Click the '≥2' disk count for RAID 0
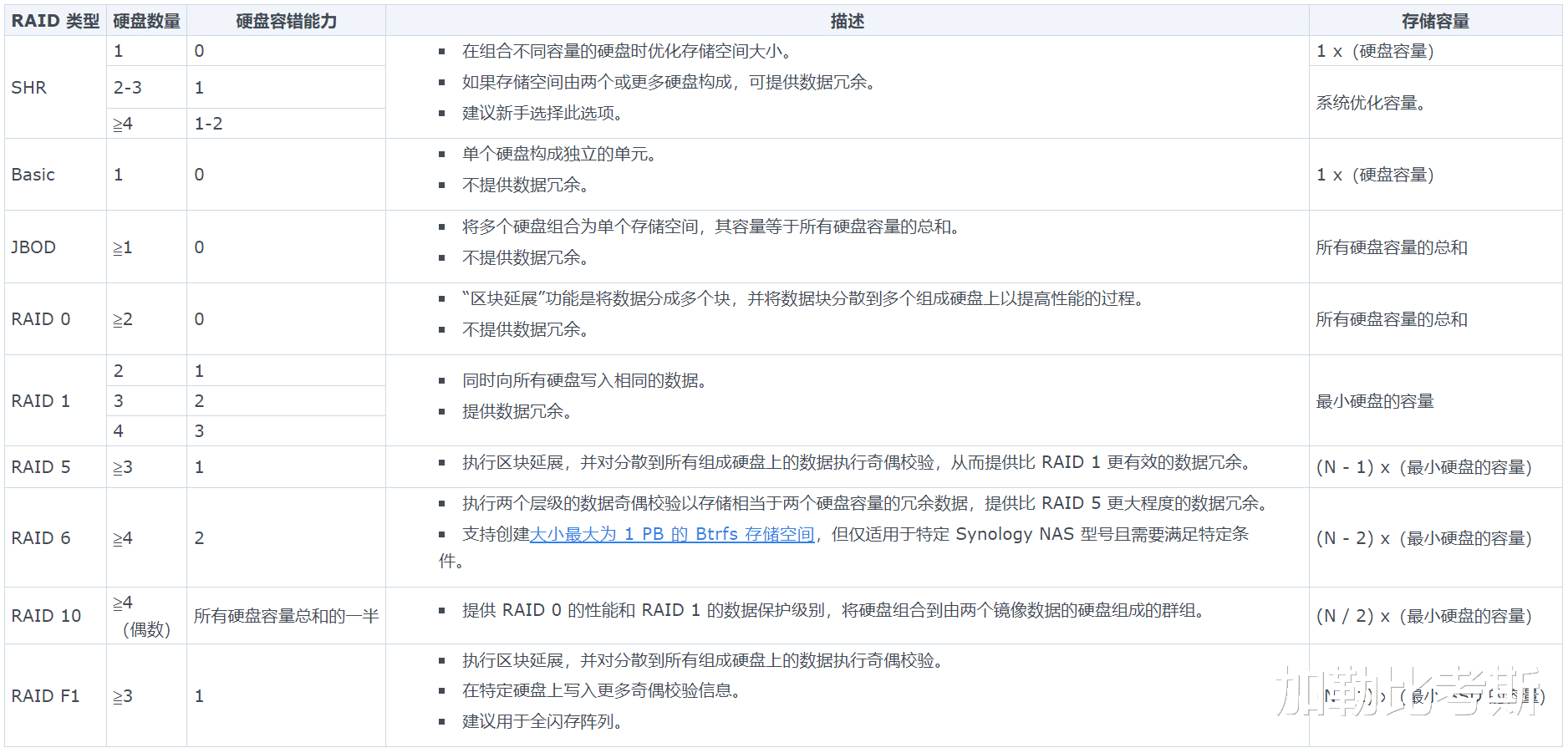Screen dimensions: 1568x753 (x=123, y=319)
